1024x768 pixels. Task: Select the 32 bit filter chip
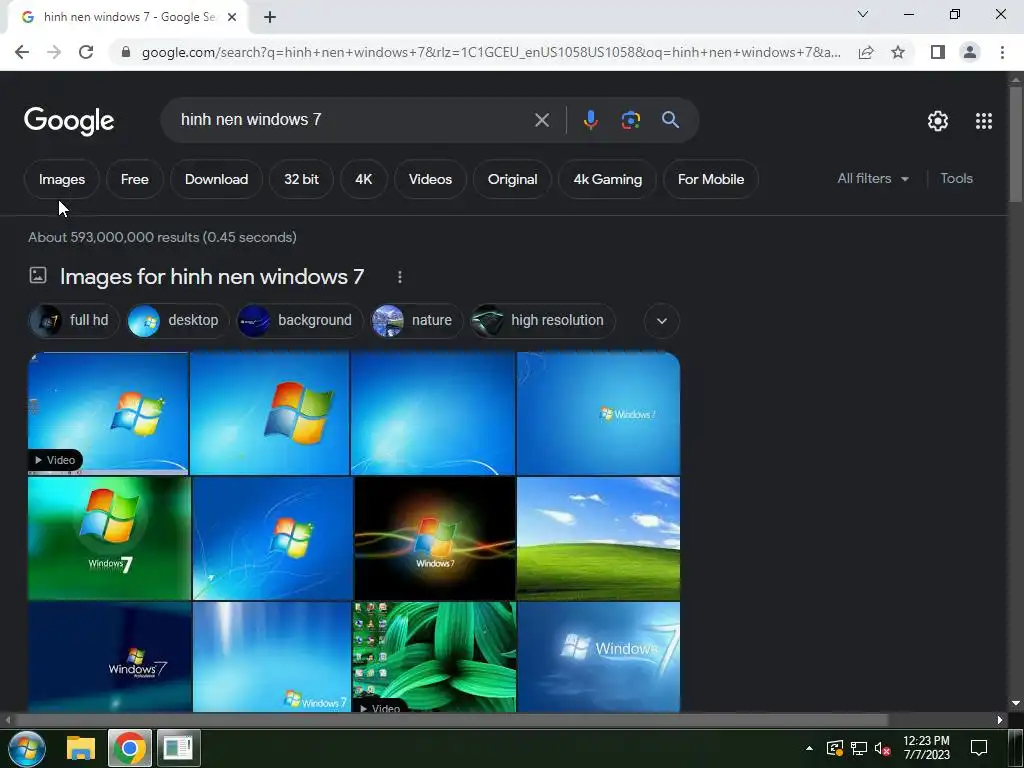tap(301, 179)
